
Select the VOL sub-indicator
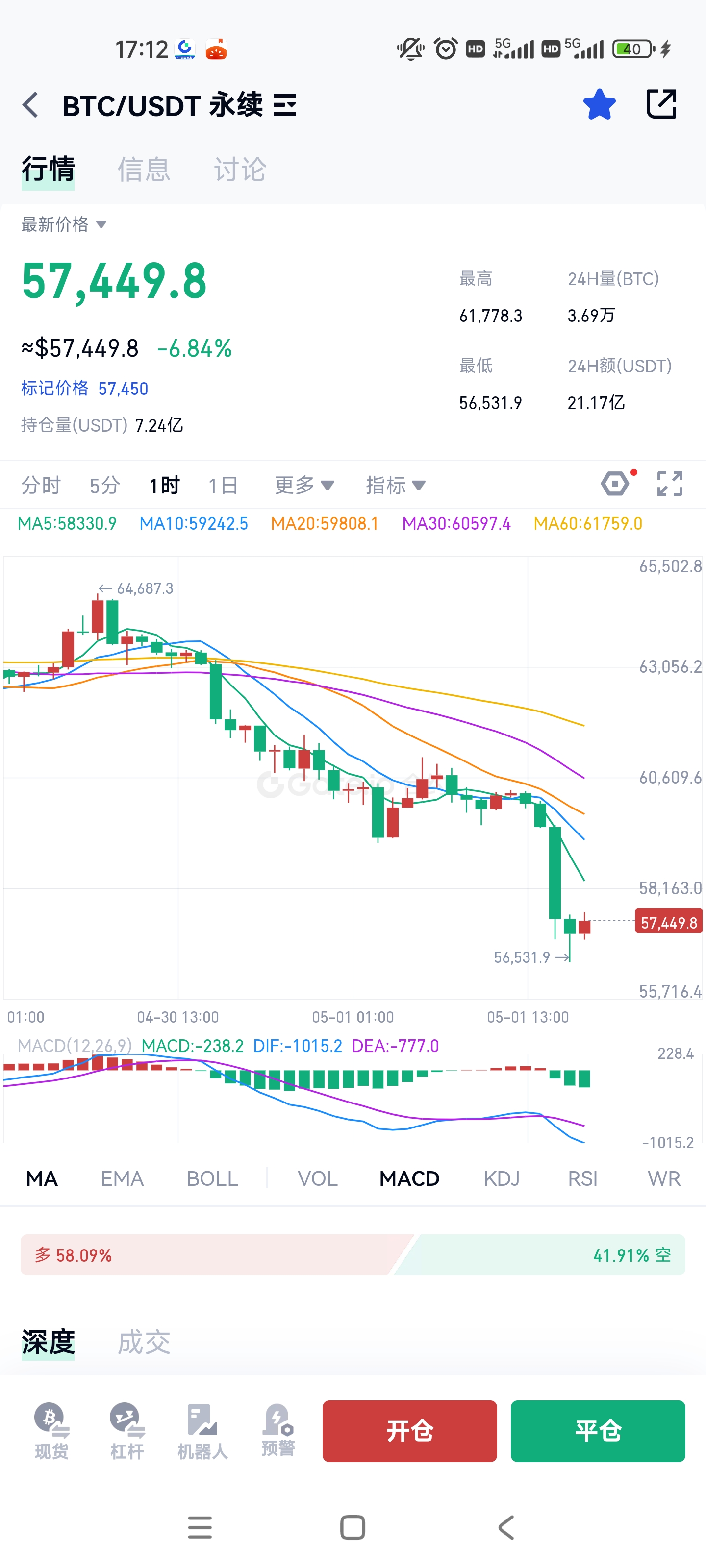tap(317, 1178)
